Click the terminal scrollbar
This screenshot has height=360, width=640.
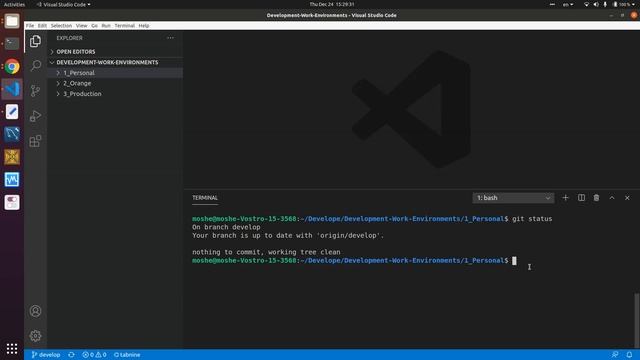tap(636, 320)
